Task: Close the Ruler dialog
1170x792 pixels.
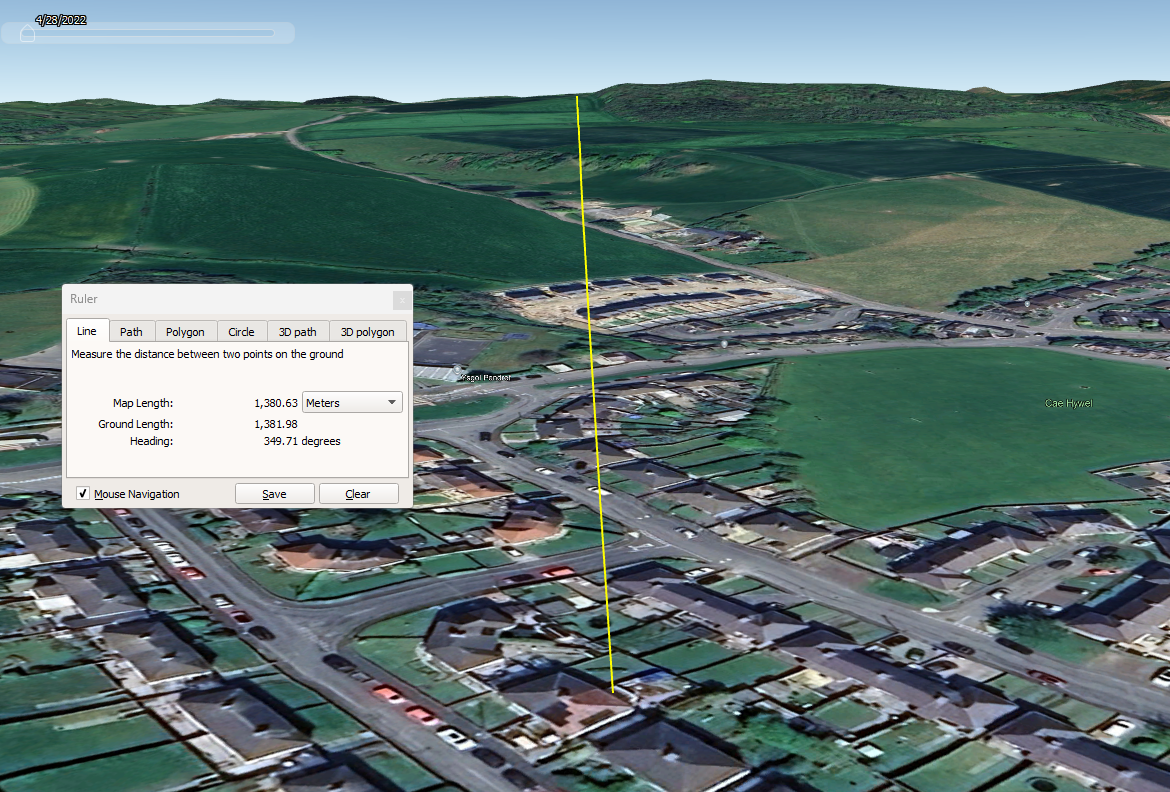Action: (401, 300)
